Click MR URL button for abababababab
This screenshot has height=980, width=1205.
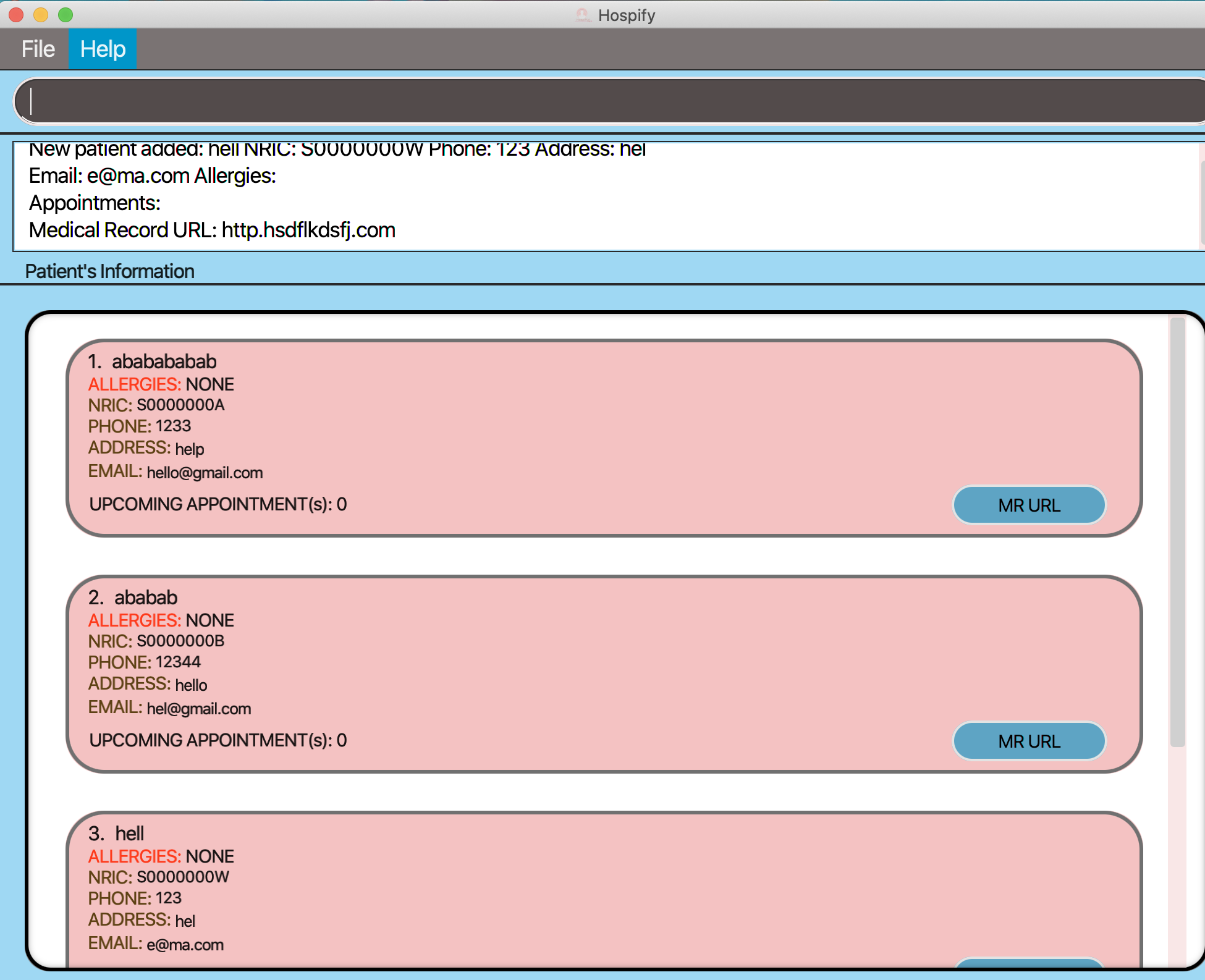1028,505
